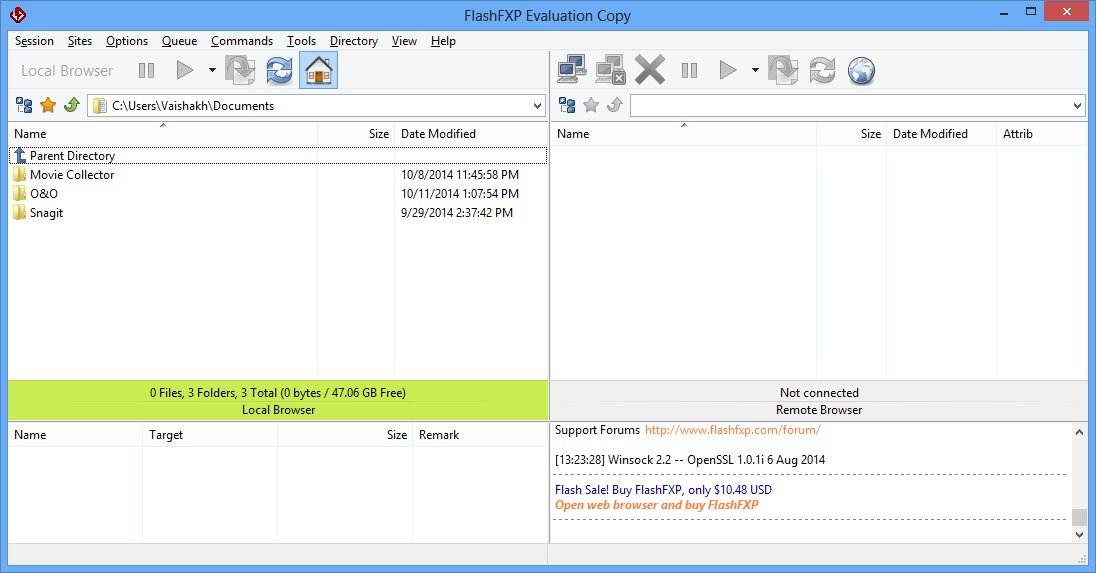
Task: Refresh the remote browser listing
Action: click(x=822, y=71)
